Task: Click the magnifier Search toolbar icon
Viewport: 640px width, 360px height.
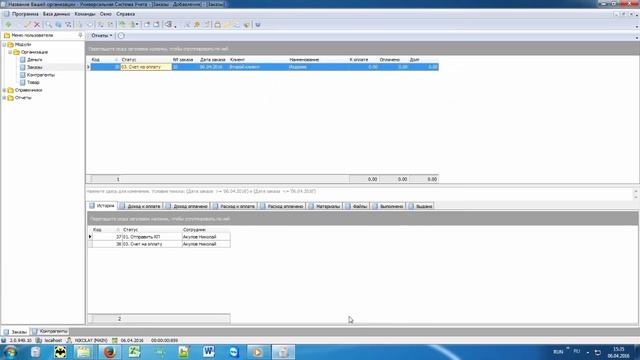Action: pyautogui.click(x=49, y=24)
